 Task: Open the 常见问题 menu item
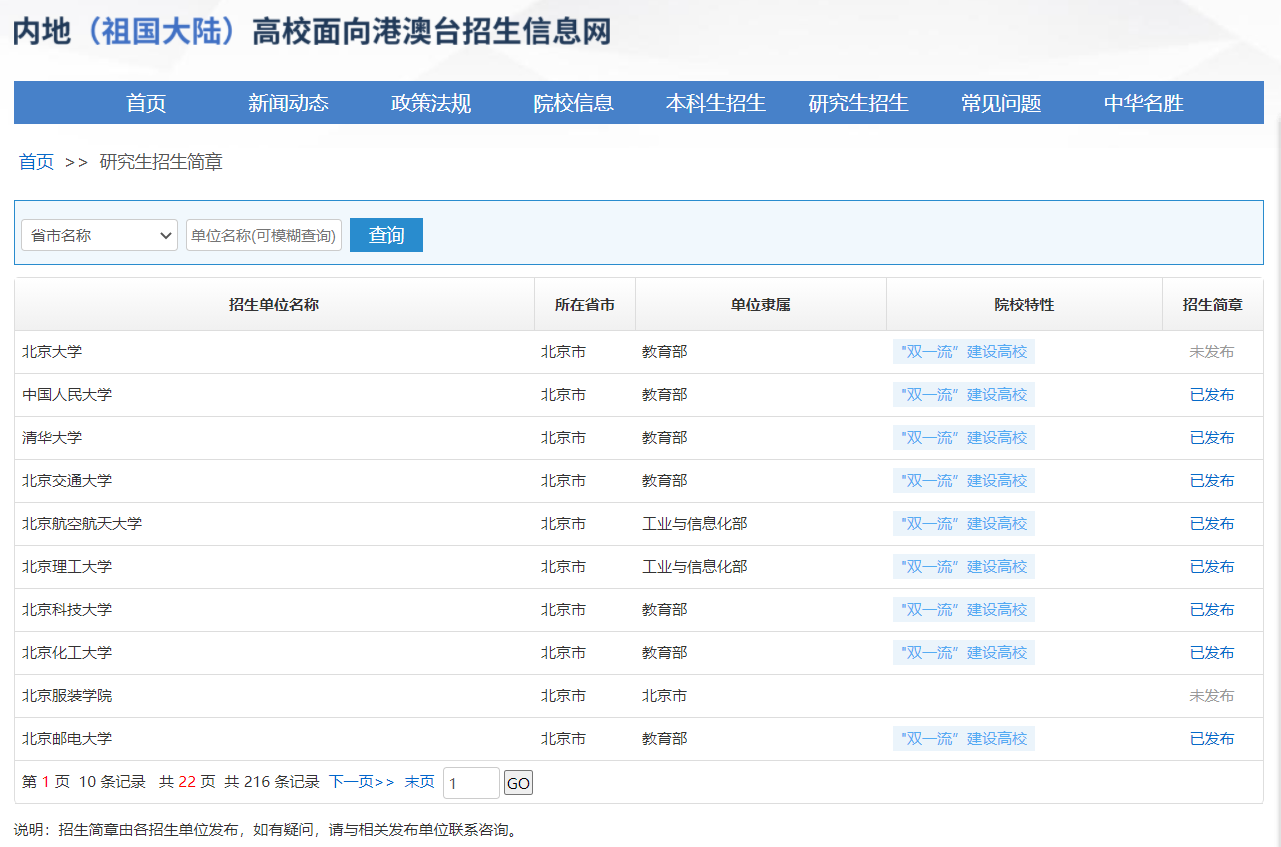tap(1001, 103)
